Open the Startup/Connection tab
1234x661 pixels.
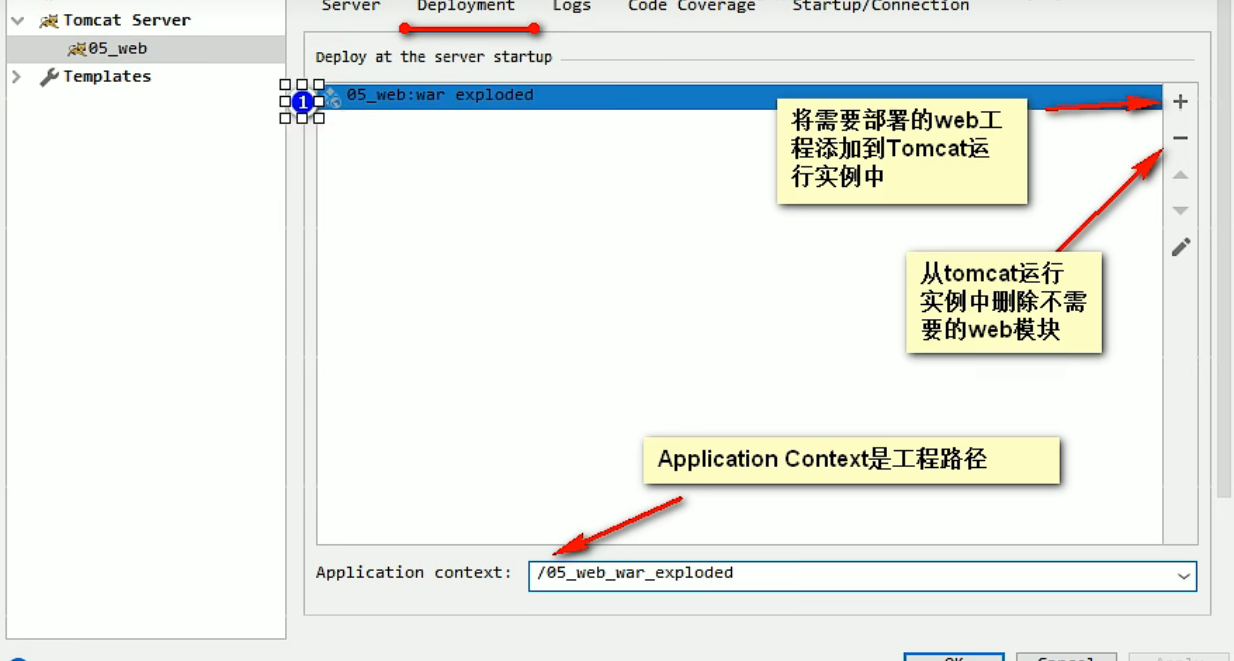881,6
